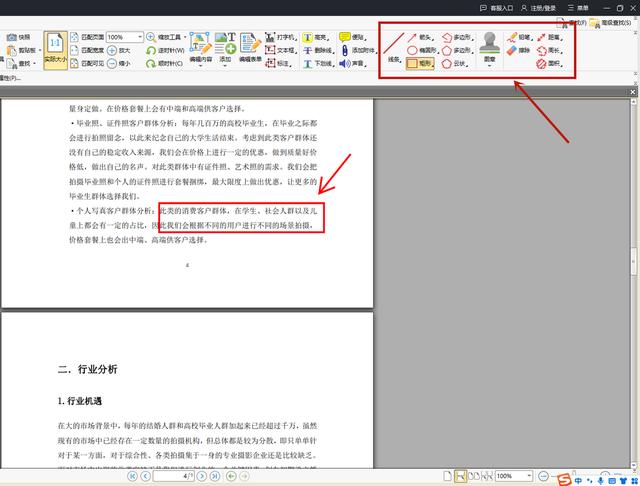Expand the Stamp (图章) dropdown
This screenshot has height=486, width=640.
[x=489, y=65]
